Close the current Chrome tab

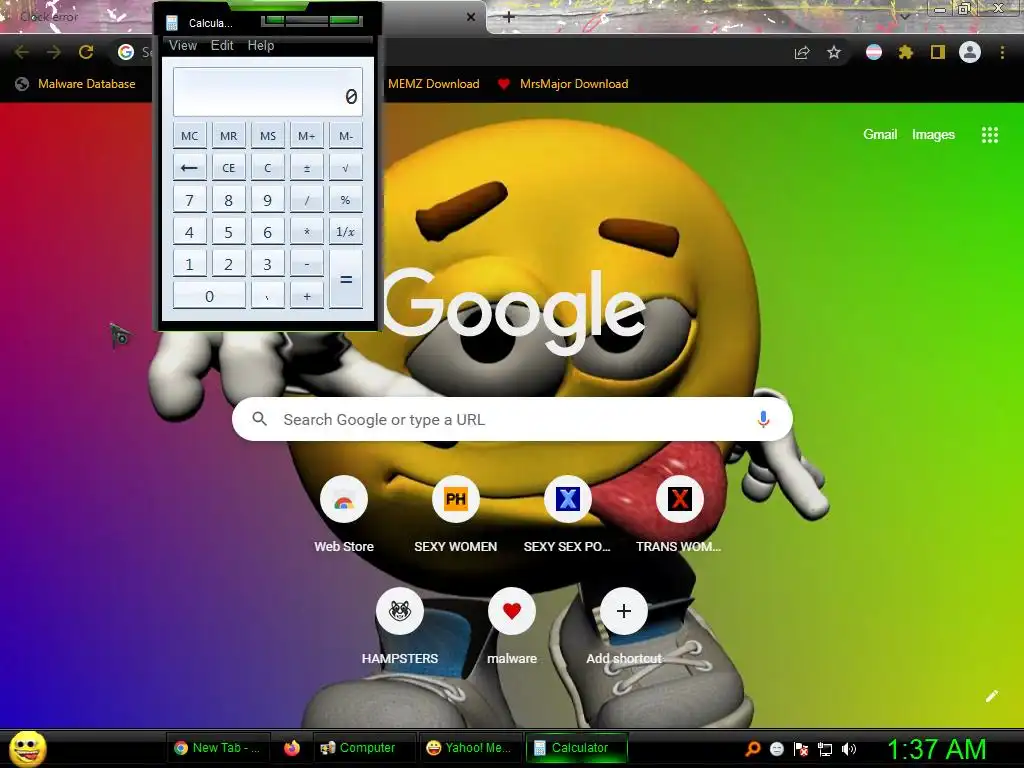pos(471,17)
